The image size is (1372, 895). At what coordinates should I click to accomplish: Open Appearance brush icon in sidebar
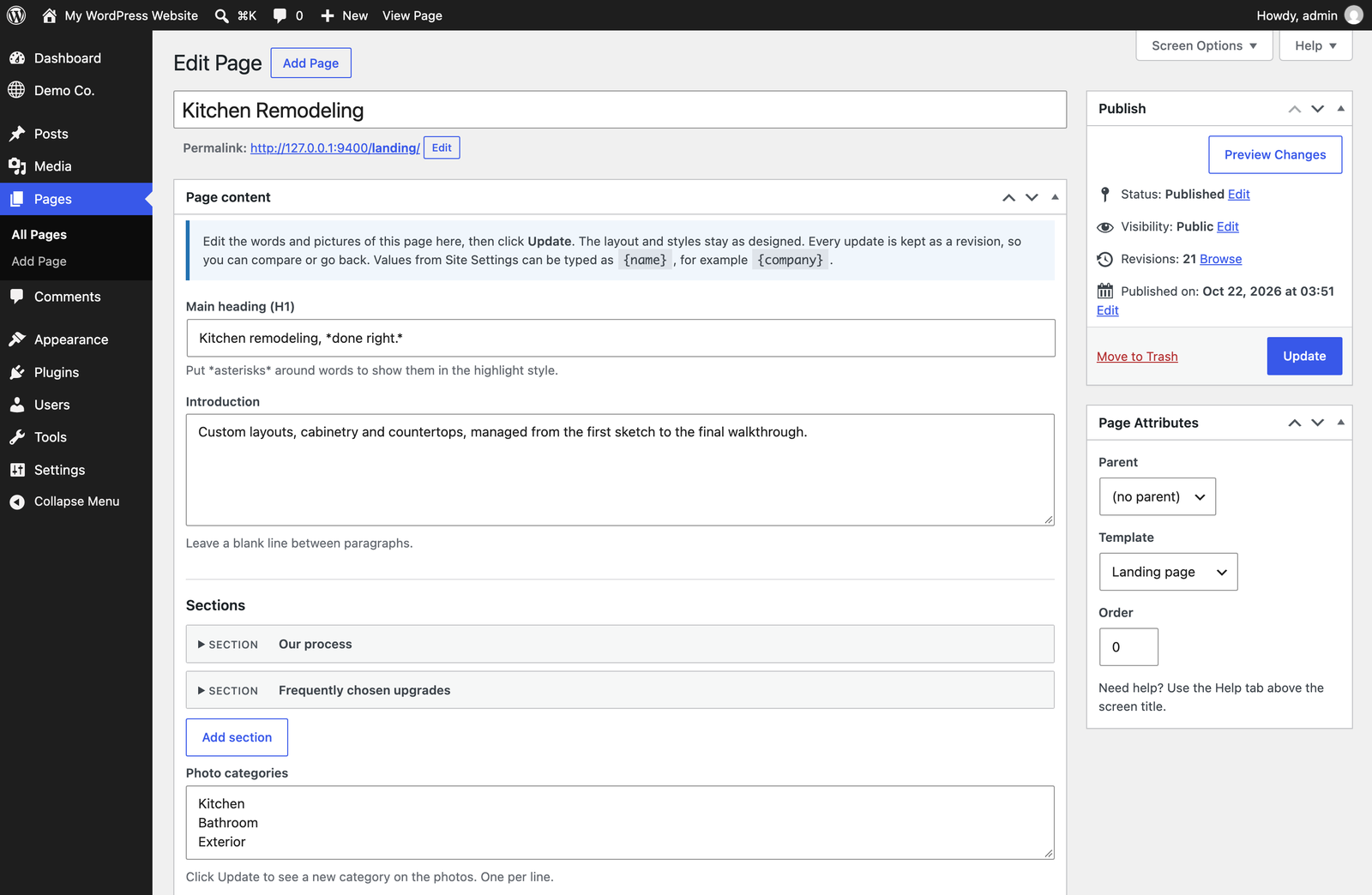click(17, 339)
